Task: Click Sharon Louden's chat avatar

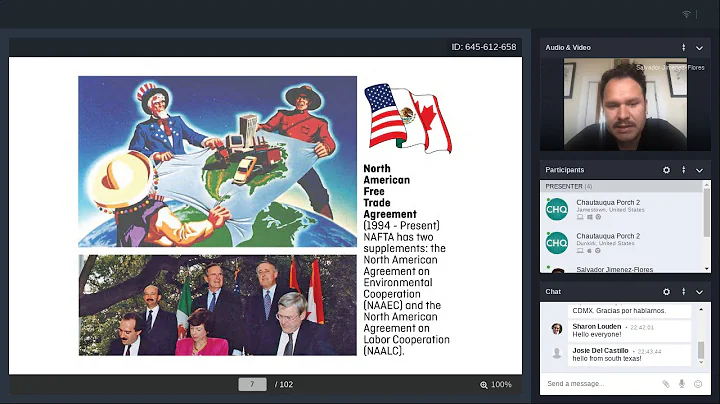Action: pos(557,329)
